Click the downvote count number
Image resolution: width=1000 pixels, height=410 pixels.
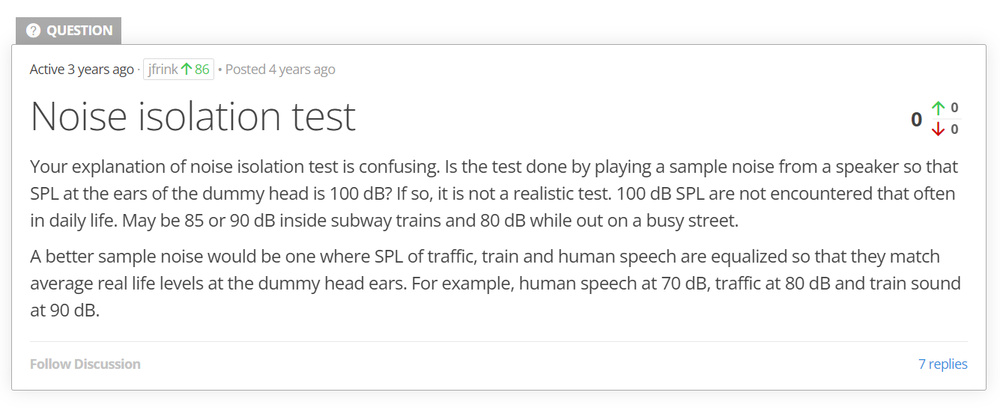pyautogui.click(x=955, y=129)
